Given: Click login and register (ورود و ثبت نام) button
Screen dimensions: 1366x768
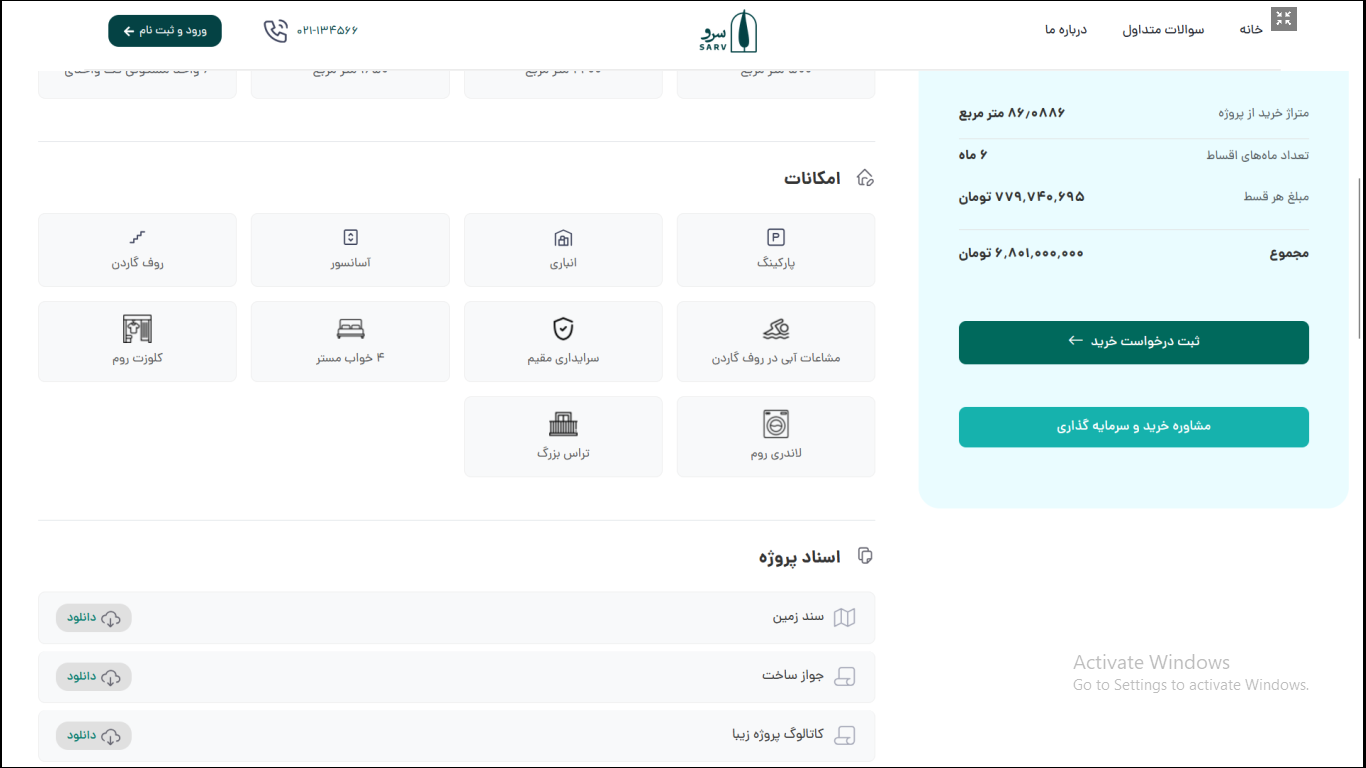Looking at the screenshot, I should tap(165, 31).
